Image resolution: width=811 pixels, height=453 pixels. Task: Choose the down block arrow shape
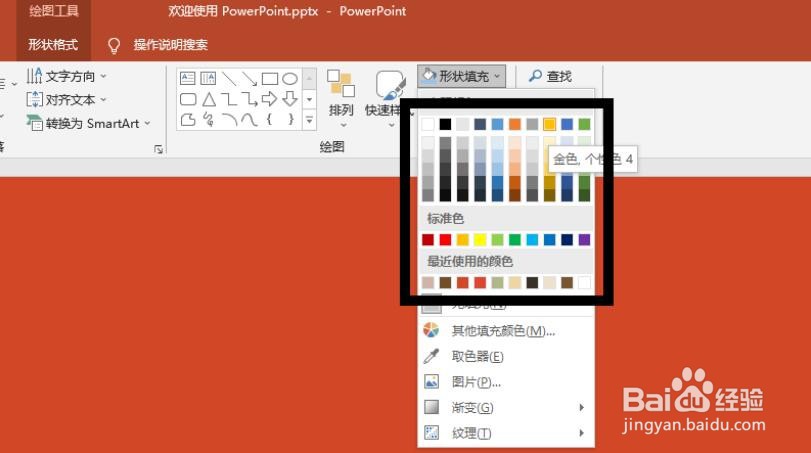click(290, 99)
